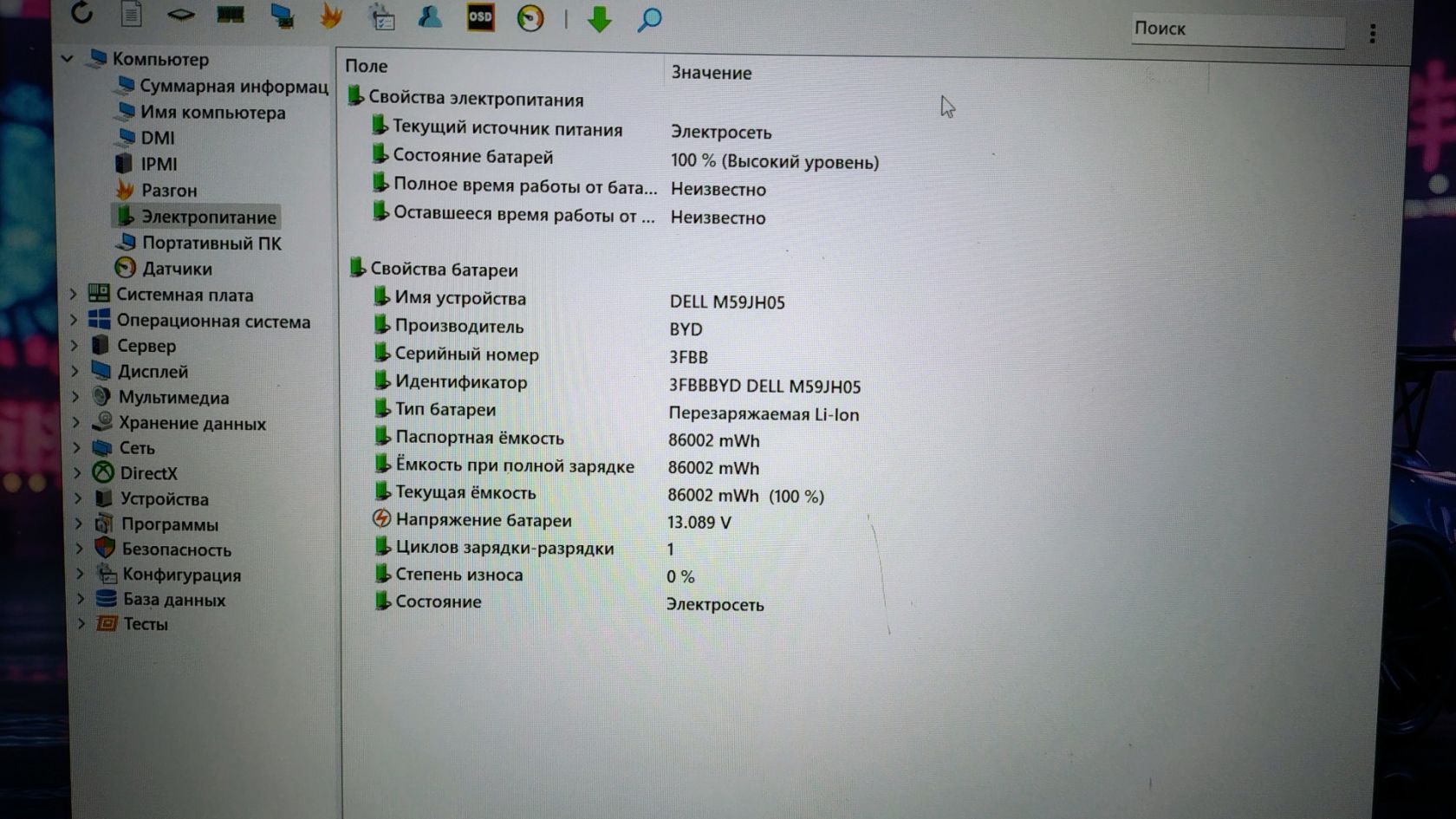Collapse the Компьютер tree node
Screen dimensions: 1456x819
pyautogui.click(x=68, y=59)
